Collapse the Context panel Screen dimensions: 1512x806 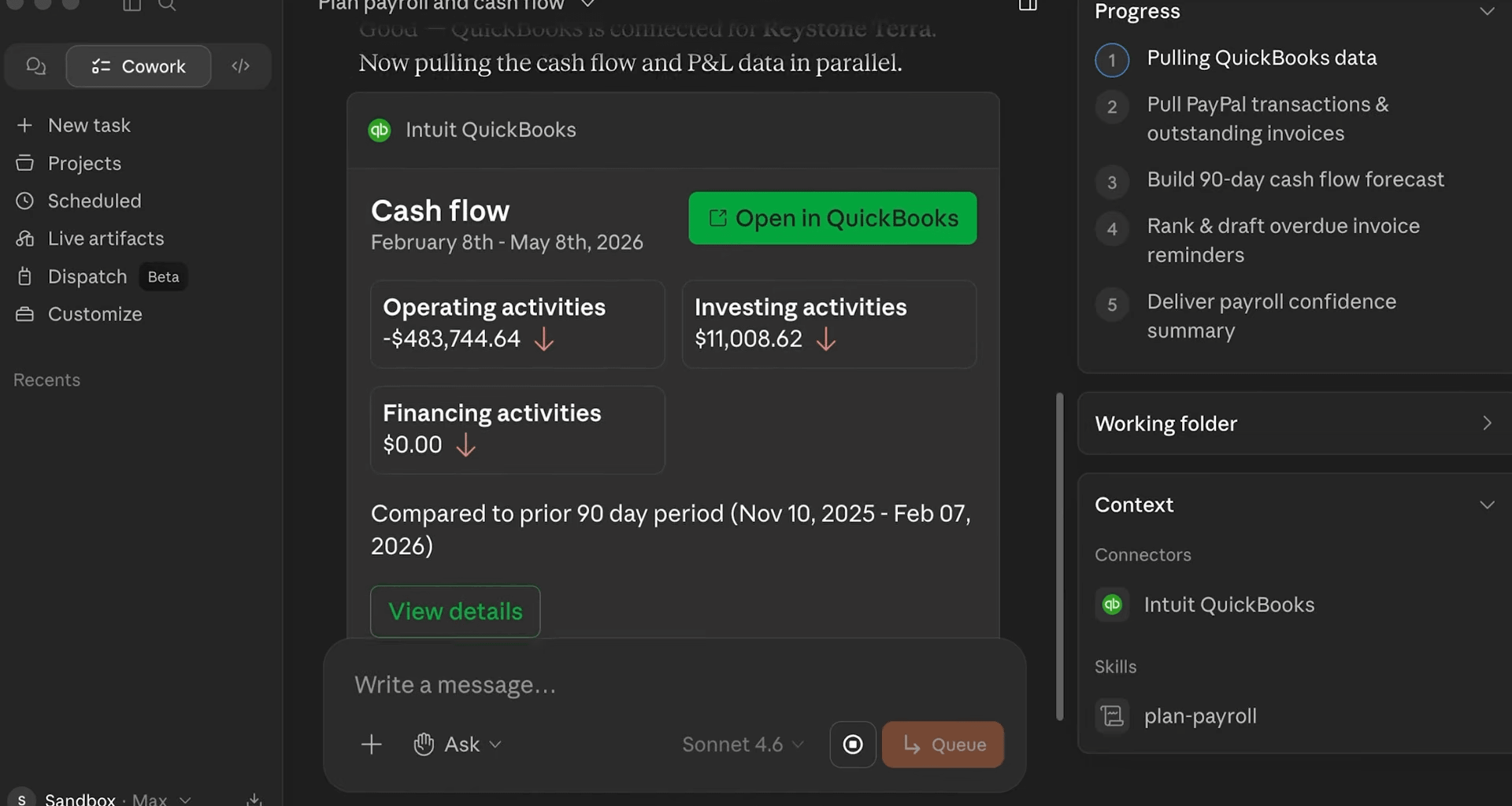pos(1487,505)
